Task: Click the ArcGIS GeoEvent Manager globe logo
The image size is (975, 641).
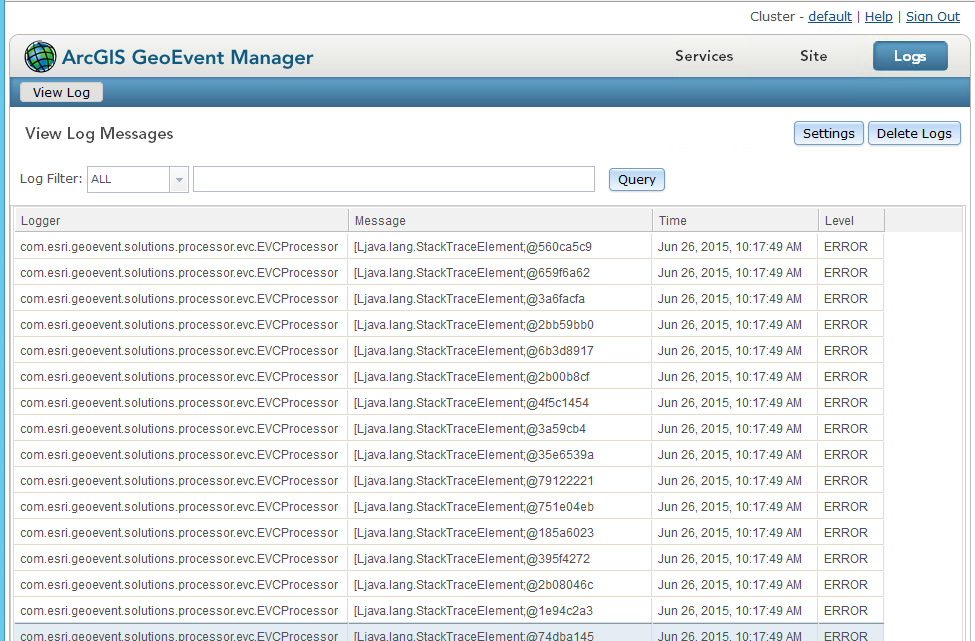Action: pos(40,57)
